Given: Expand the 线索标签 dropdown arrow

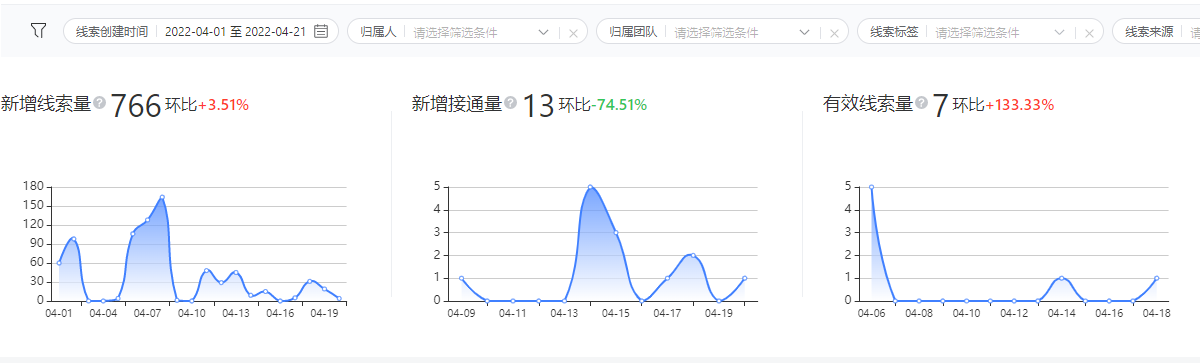Looking at the screenshot, I should point(1060,32).
